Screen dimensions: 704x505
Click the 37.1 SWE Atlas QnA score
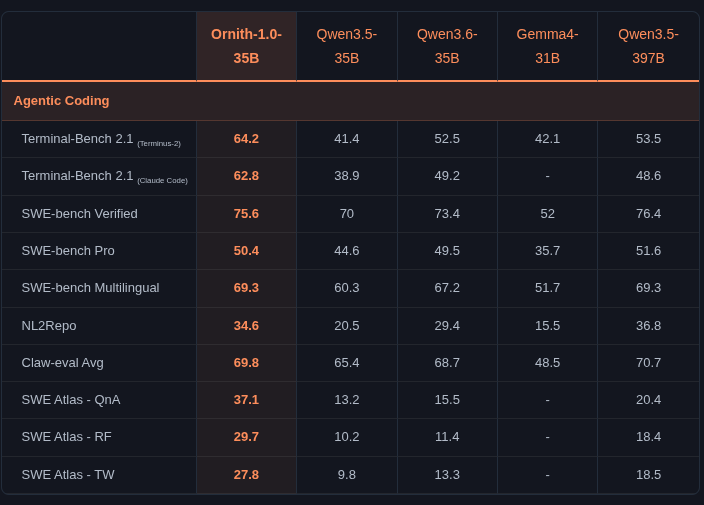pos(246,400)
